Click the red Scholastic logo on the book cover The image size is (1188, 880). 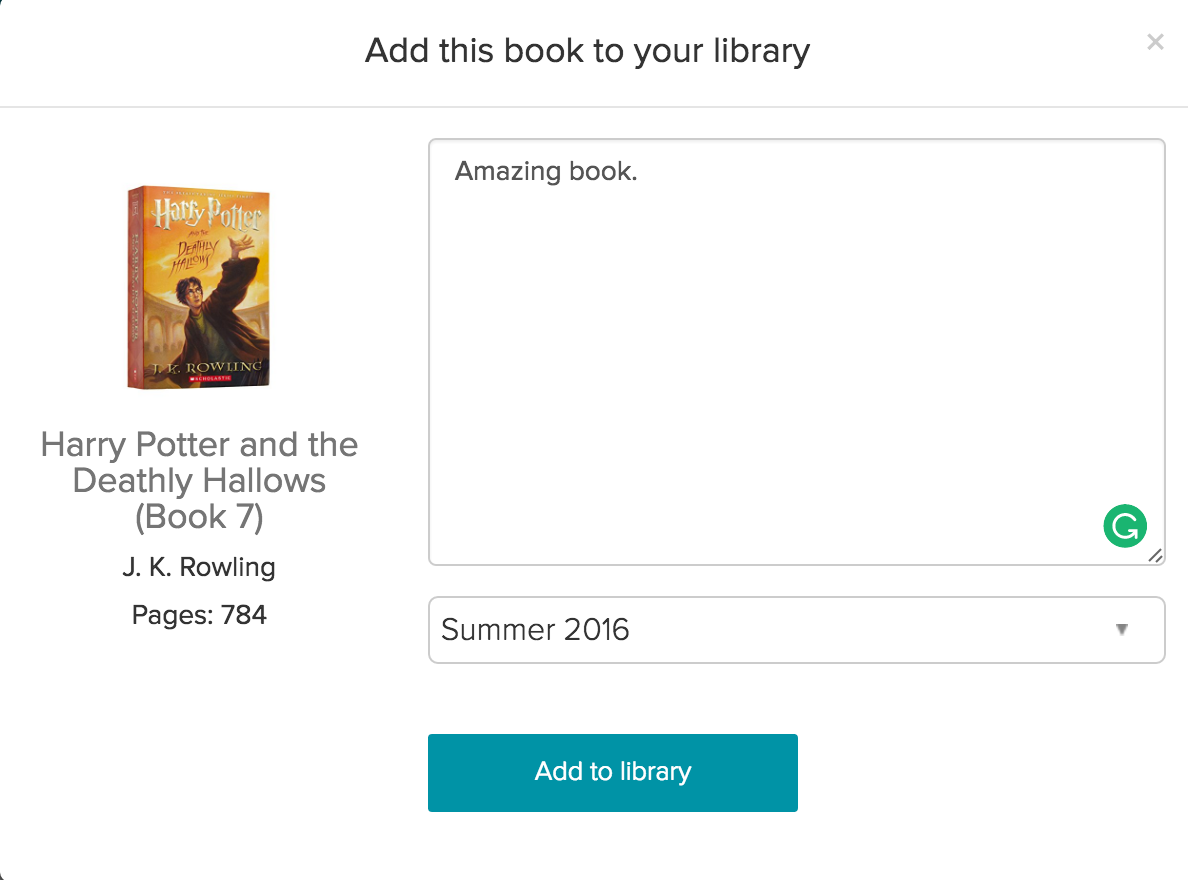click(211, 377)
